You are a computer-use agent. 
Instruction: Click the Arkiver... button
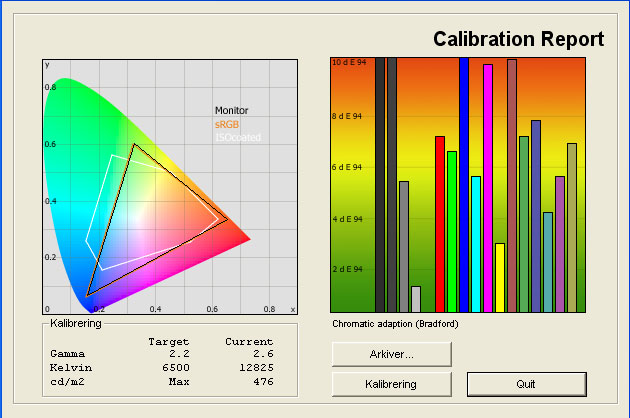click(392, 354)
